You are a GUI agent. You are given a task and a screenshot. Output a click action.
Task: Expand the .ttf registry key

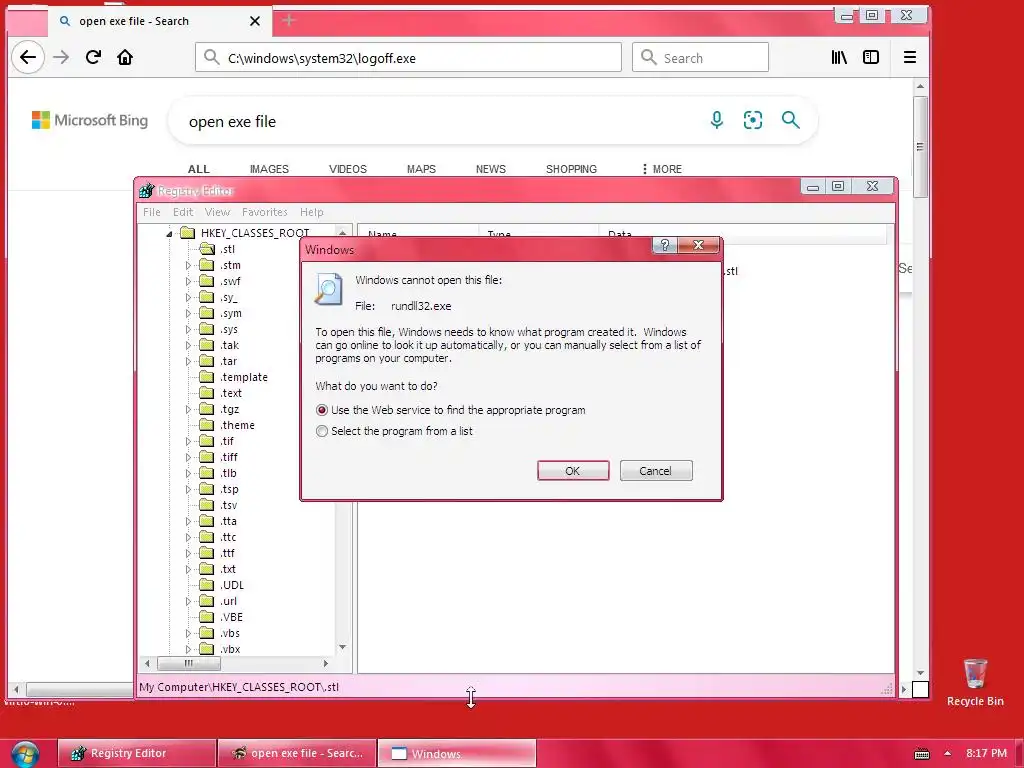(x=188, y=553)
